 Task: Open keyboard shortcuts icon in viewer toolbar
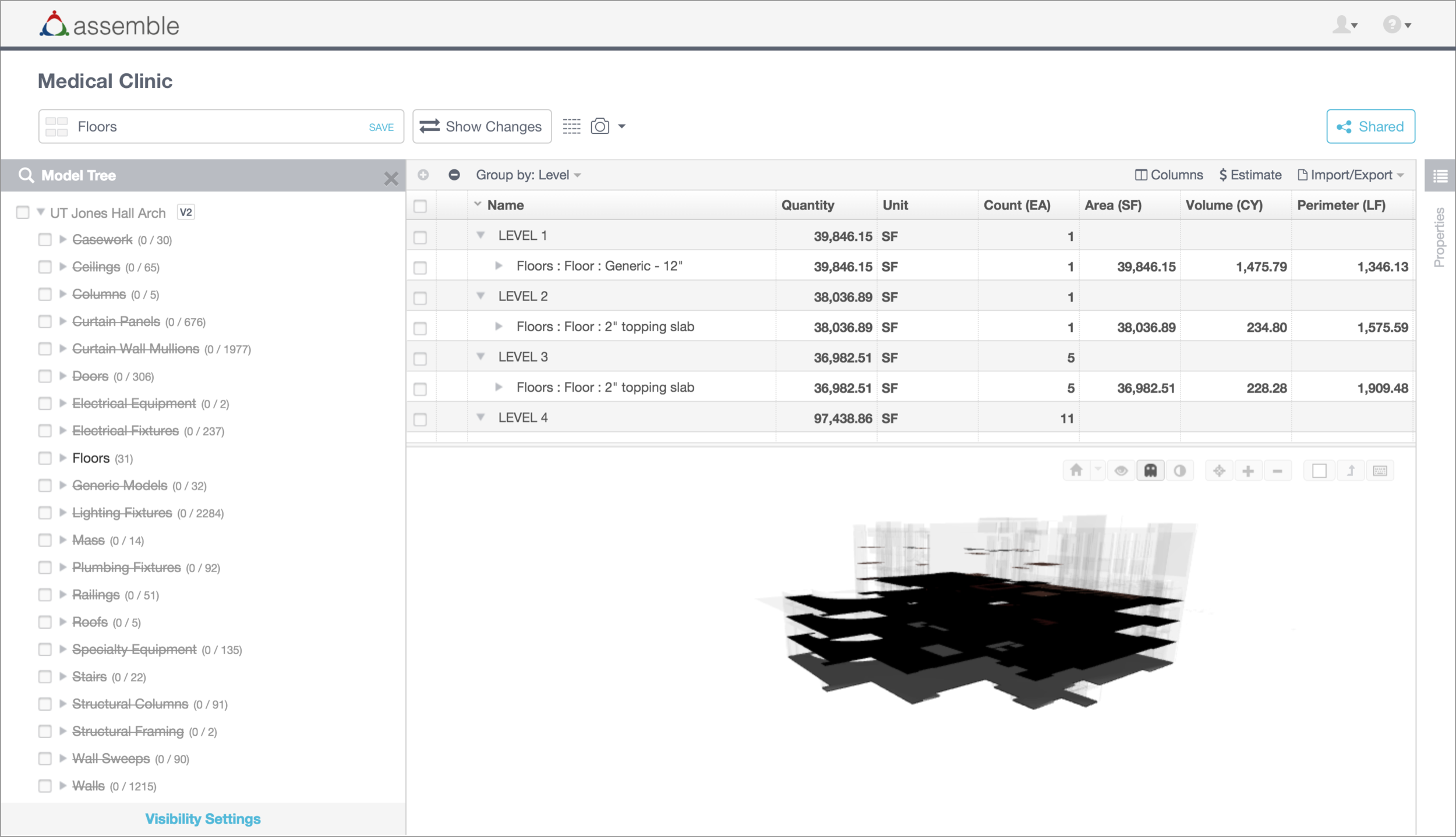tap(1380, 470)
